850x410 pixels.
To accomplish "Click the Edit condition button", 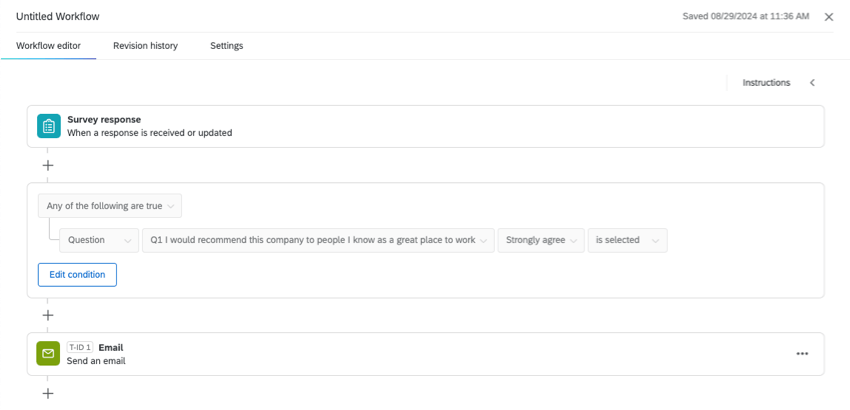I will (77, 275).
